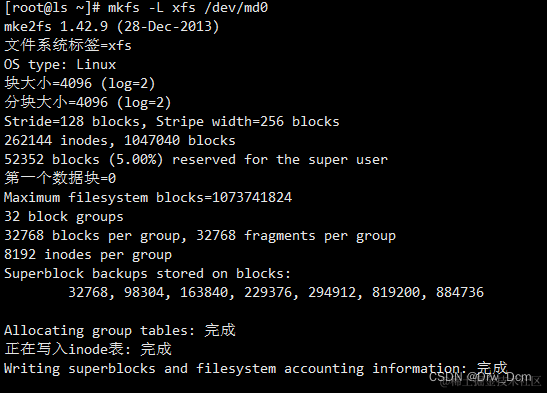This screenshot has width=547, height=393.
Task: Click the backup block number 884736
Action: pyautogui.click(x=460, y=293)
